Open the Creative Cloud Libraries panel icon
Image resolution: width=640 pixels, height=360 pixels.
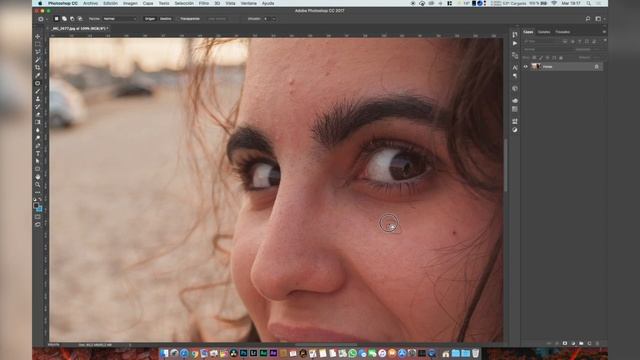pyautogui.click(x=515, y=100)
